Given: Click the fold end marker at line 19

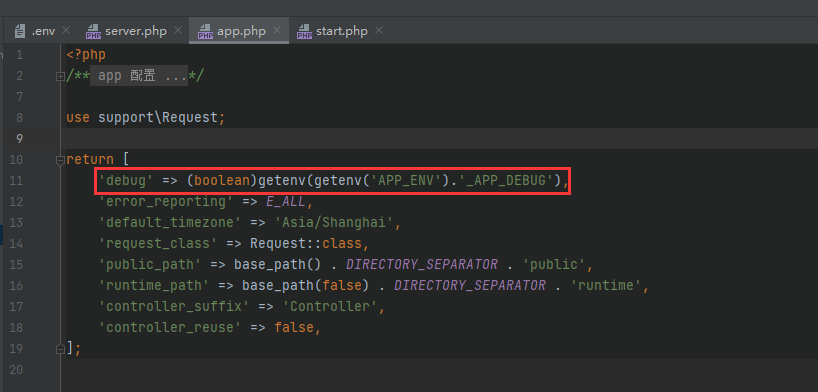Looking at the screenshot, I should 60,348.
